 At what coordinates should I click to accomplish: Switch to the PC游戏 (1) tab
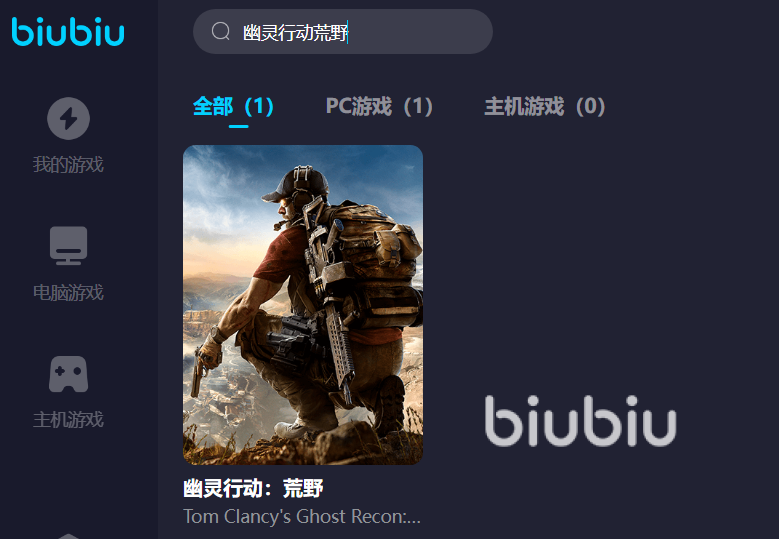[379, 106]
